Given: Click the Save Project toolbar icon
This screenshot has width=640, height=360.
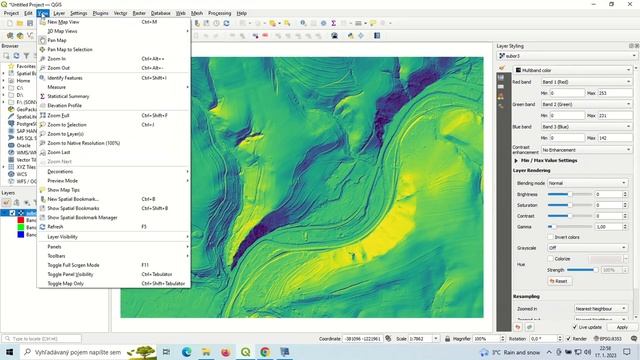Looking at the screenshot, I should [30, 23].
